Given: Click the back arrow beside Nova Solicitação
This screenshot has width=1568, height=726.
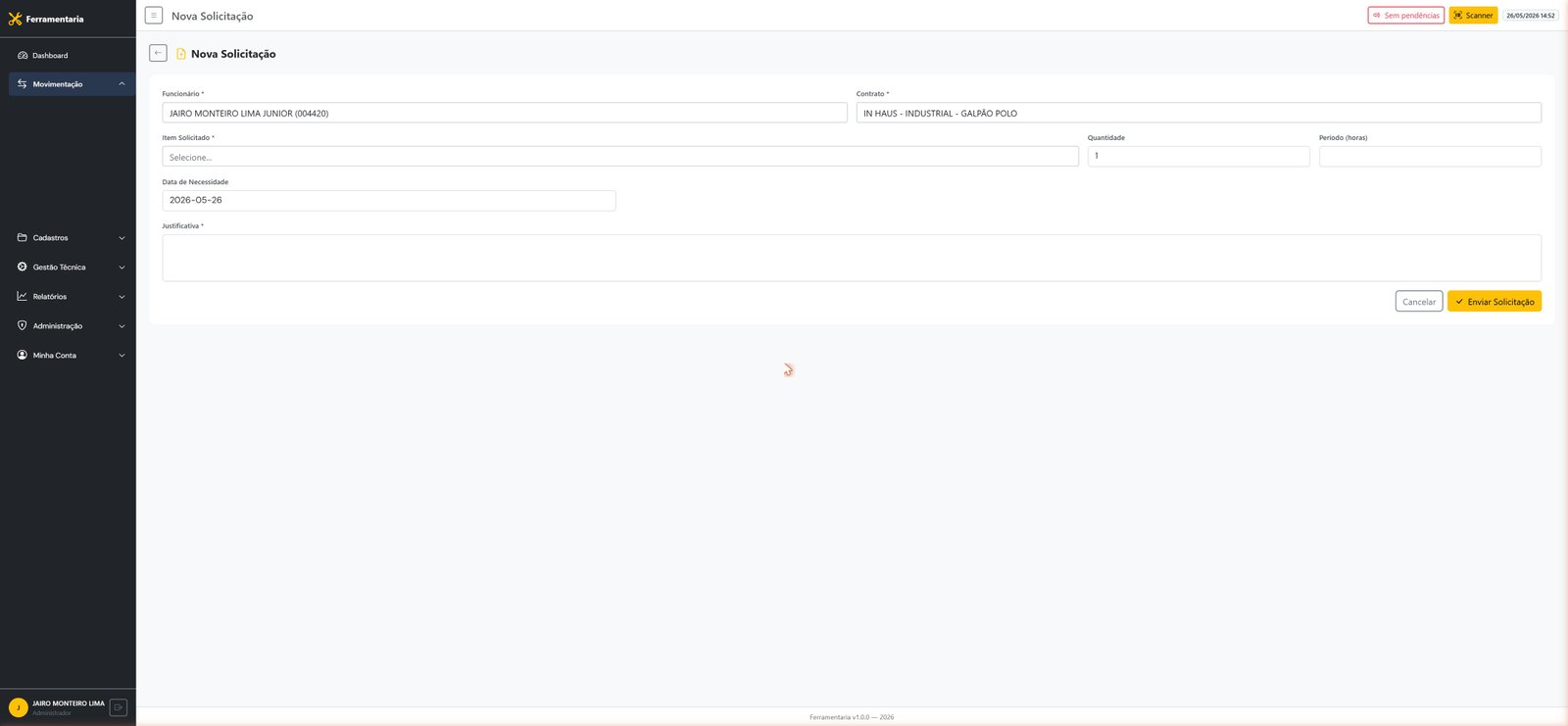Looking at the screenshot, I should [158, 53].
